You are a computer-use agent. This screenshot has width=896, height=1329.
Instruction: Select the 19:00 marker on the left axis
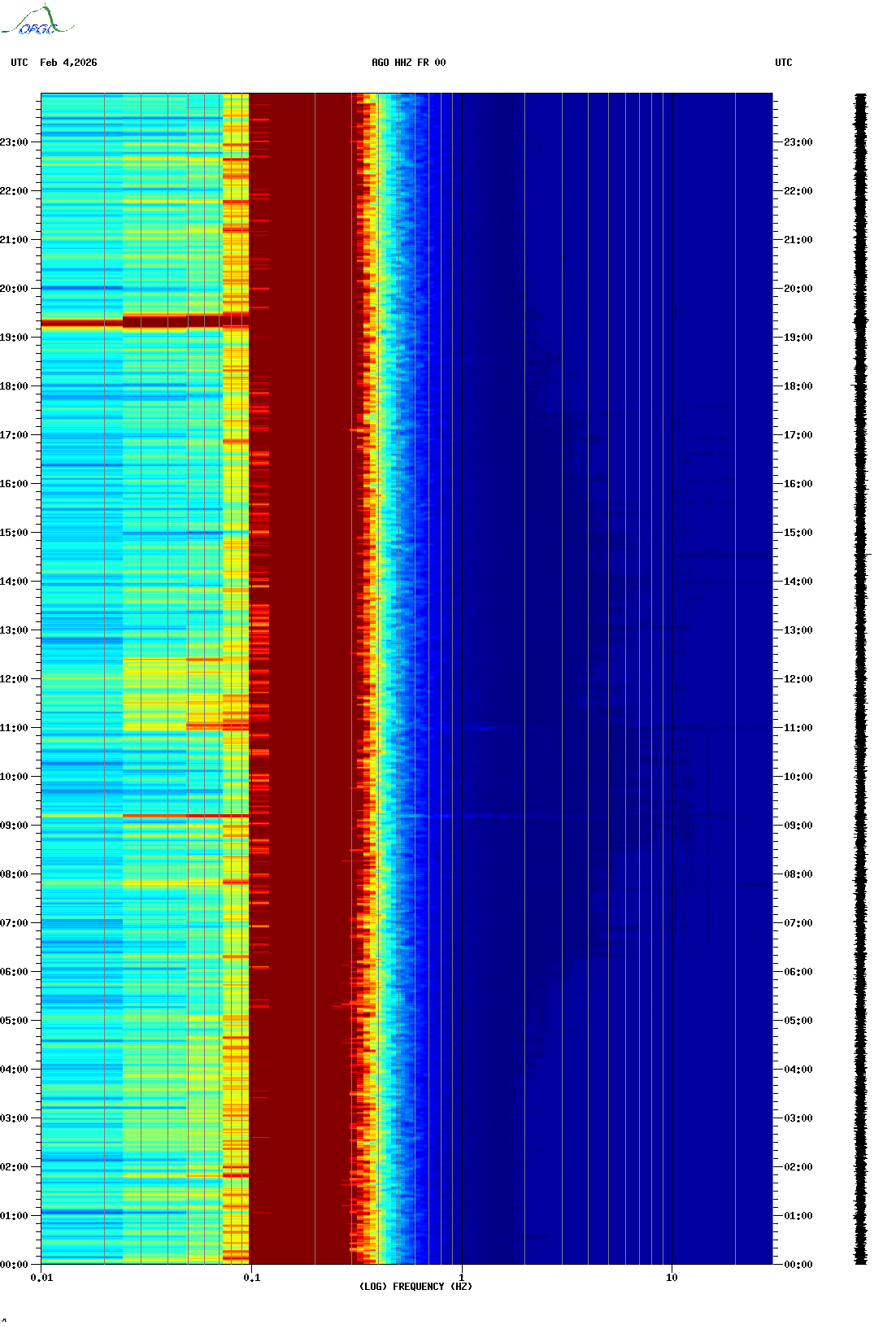pyautogui.click(x=15, y=338)
